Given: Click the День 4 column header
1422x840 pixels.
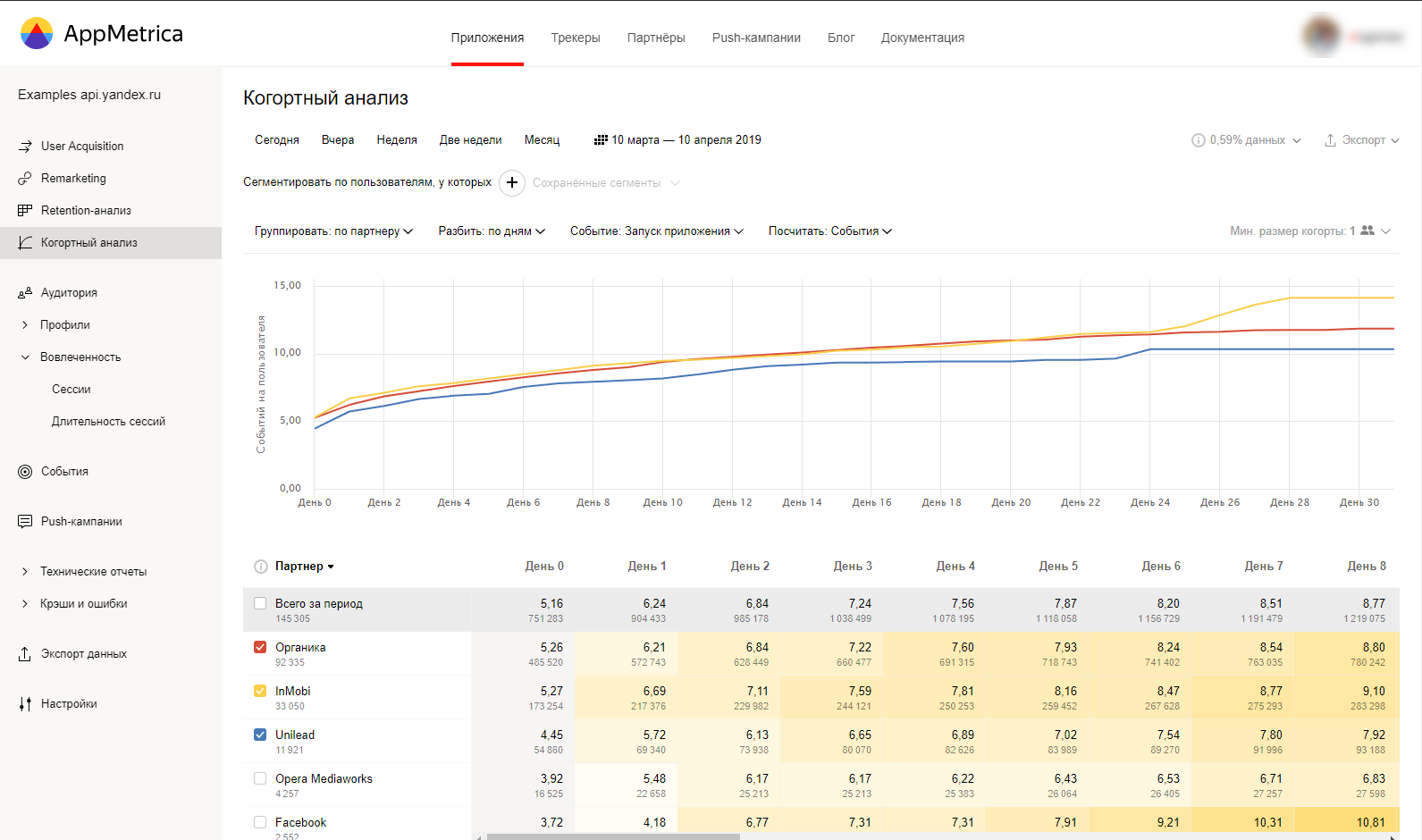Looking at the screenshot, I should (955, 567).
